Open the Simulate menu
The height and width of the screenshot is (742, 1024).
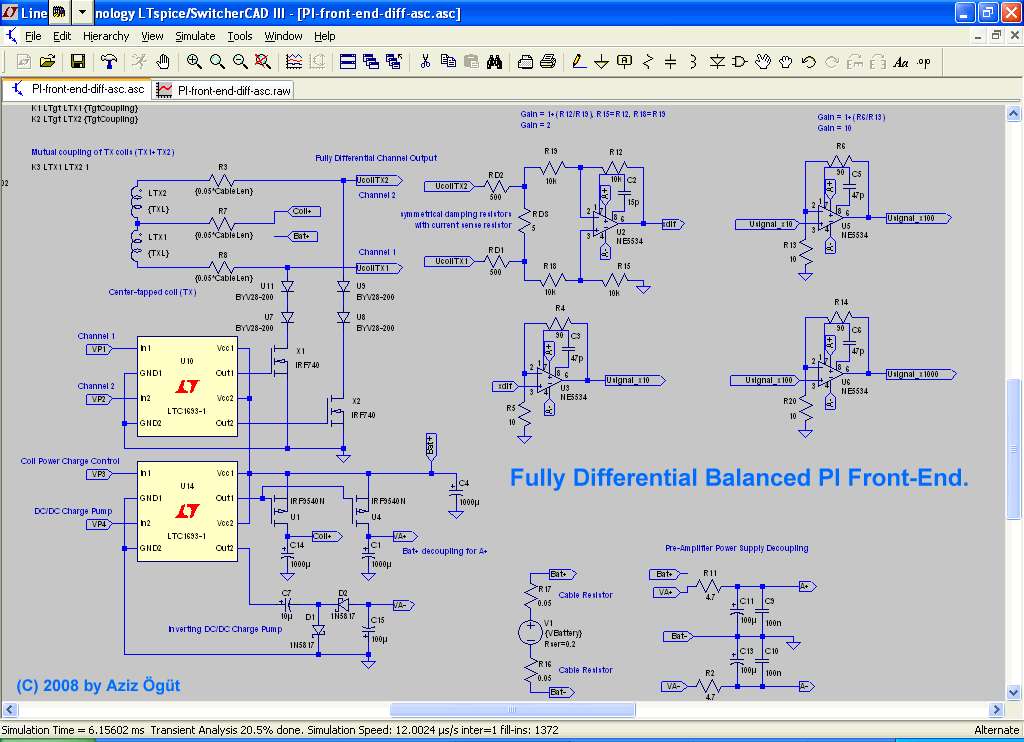pos(195,36)
